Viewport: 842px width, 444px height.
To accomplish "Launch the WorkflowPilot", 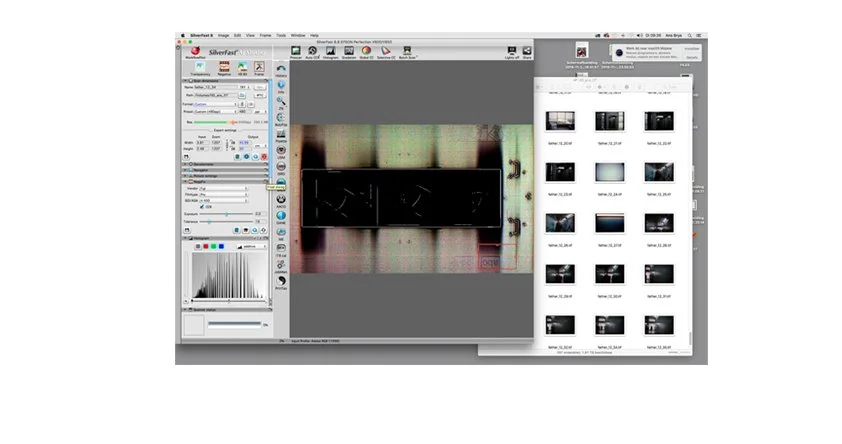I will pyautogui.click(x=195, y=52).
